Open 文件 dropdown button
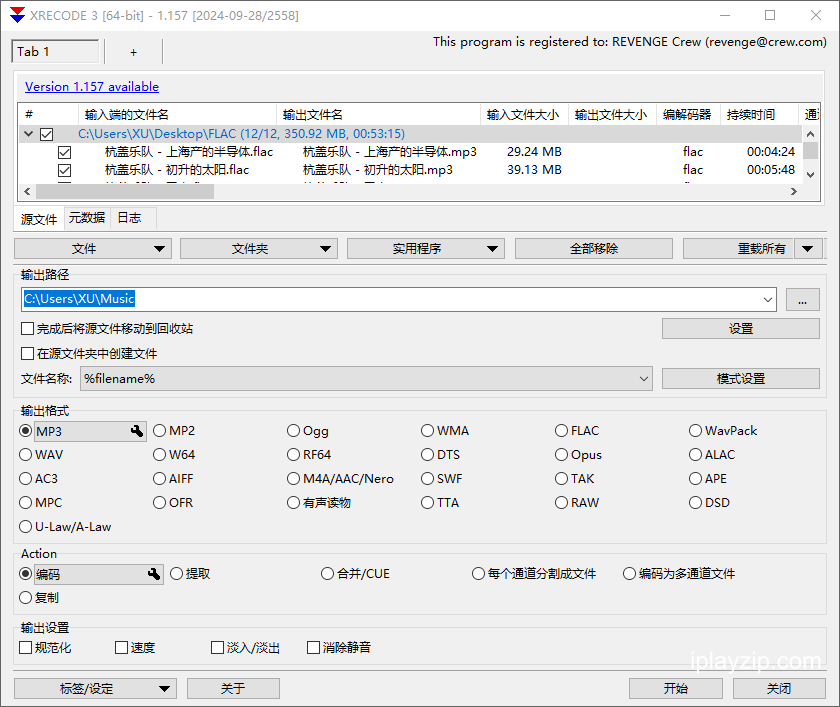840x707 pixels. tap(93, 249)
